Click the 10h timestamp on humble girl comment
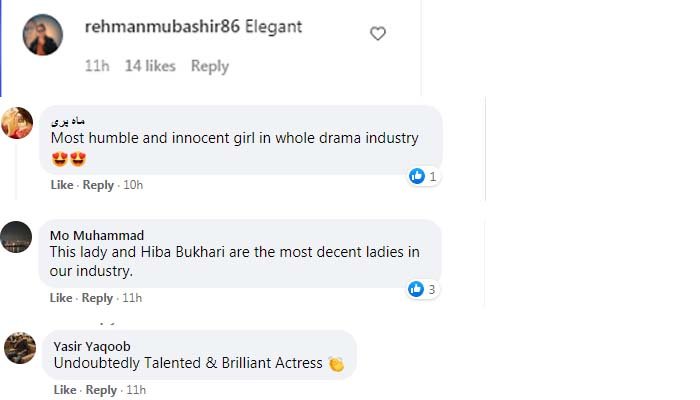700x400 pixels. pos(133,185)
